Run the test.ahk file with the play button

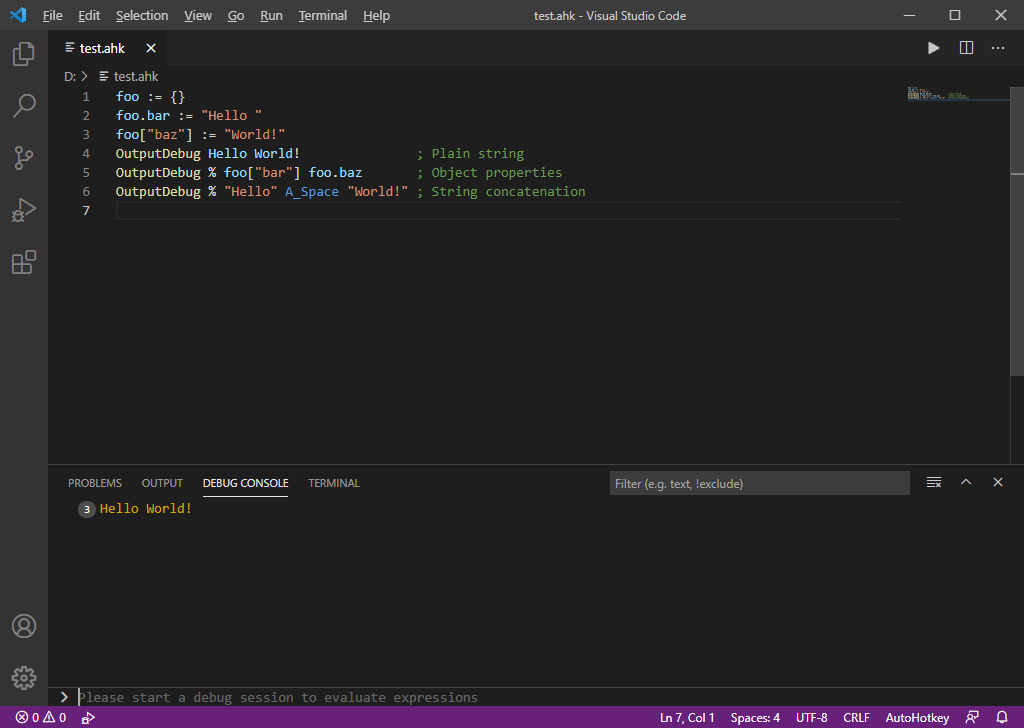click(x=933, y=47)
